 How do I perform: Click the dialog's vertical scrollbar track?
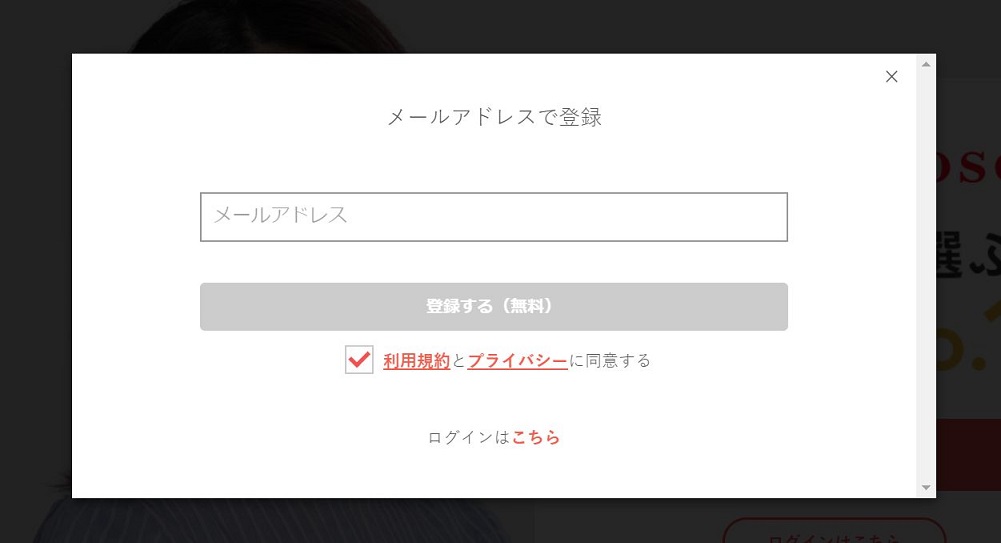click(926, 276)
